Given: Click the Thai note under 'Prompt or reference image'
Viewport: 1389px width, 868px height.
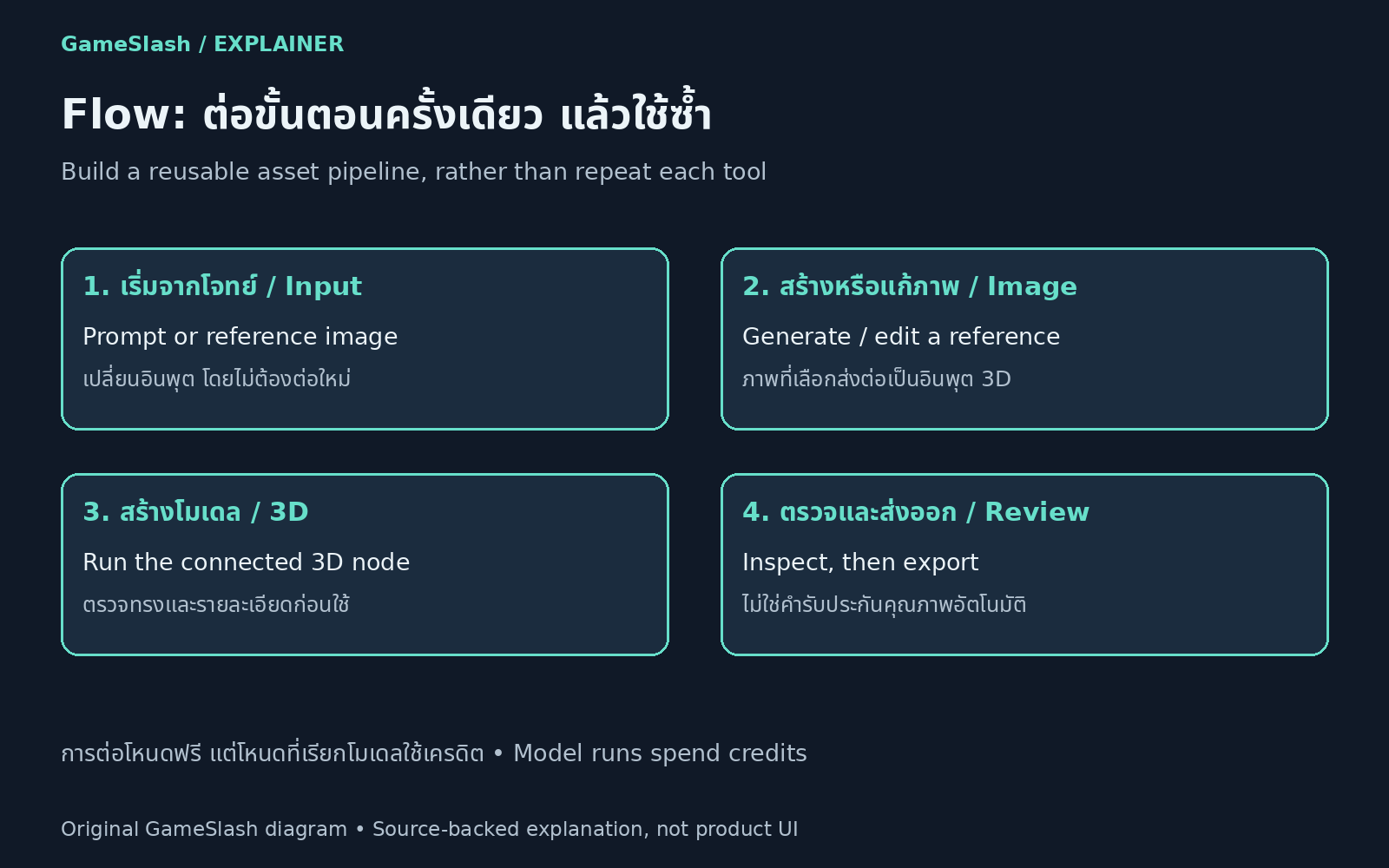Looking at the screenshot, I should 216,378.
